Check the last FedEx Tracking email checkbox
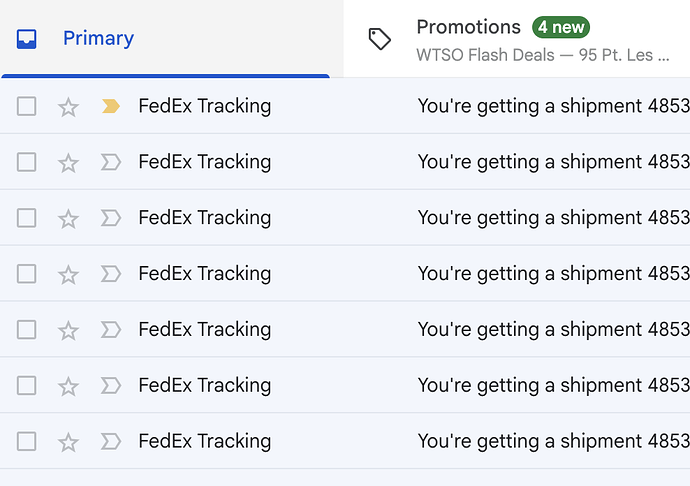The width and height of the screenshot is (690, 486). coord(27,441)
